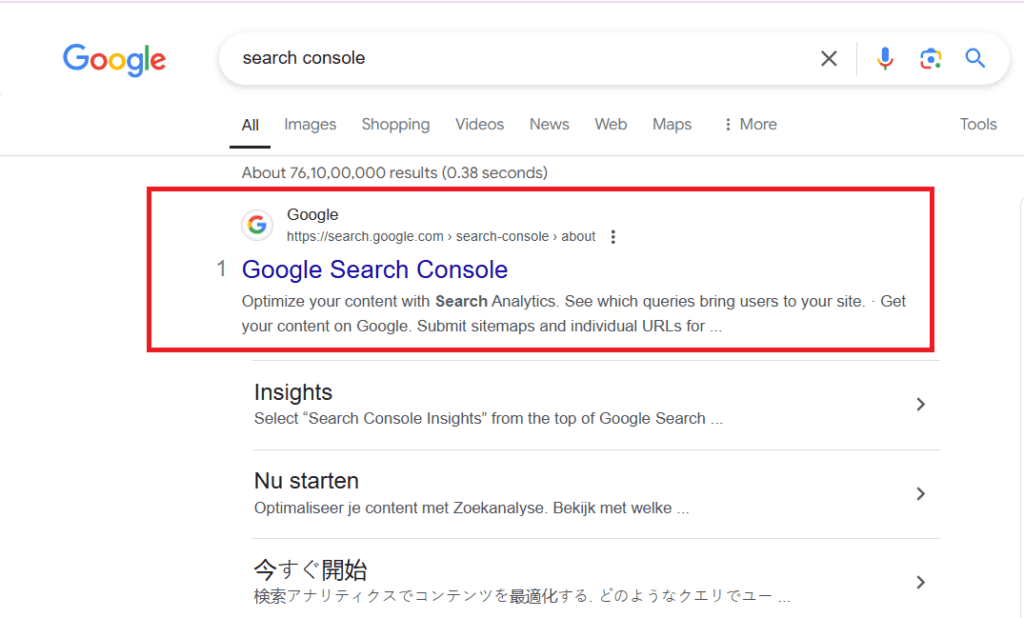Open search Tools options
The height and width of the screenshot is (618, 1024).
[978, 124]
